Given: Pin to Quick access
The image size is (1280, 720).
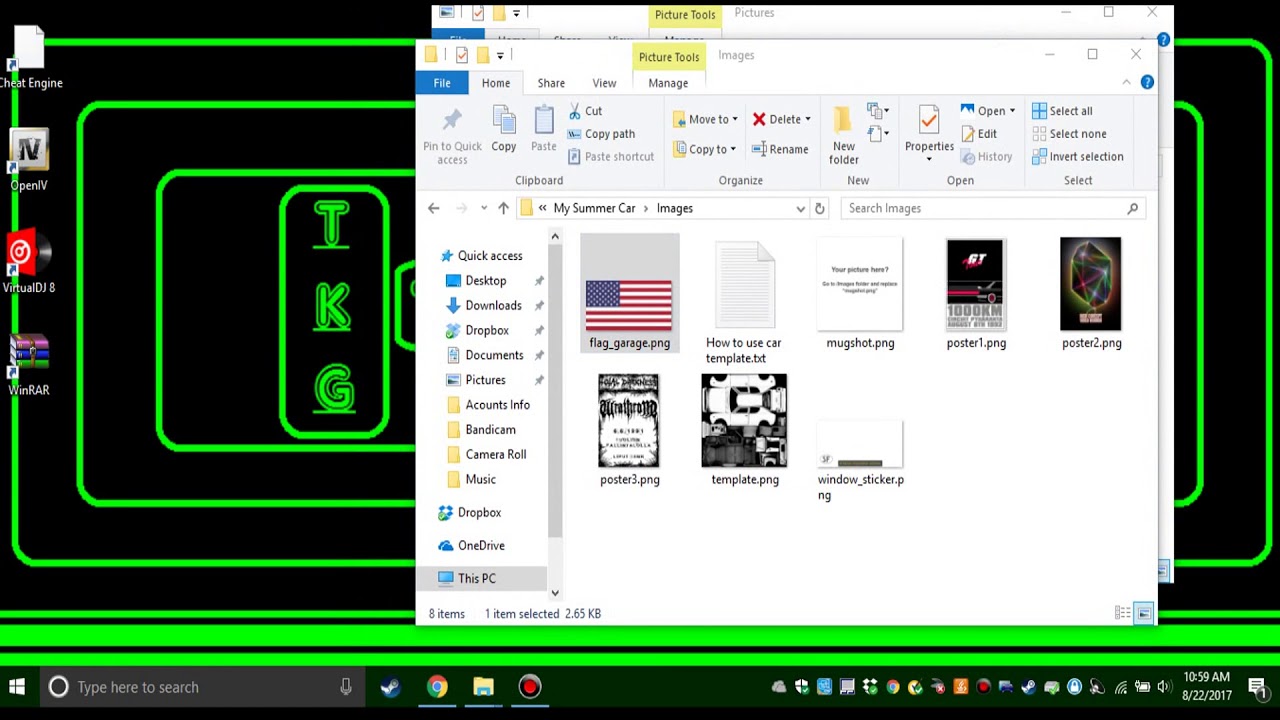Looking at the screenshot, I should click(452, 136).
